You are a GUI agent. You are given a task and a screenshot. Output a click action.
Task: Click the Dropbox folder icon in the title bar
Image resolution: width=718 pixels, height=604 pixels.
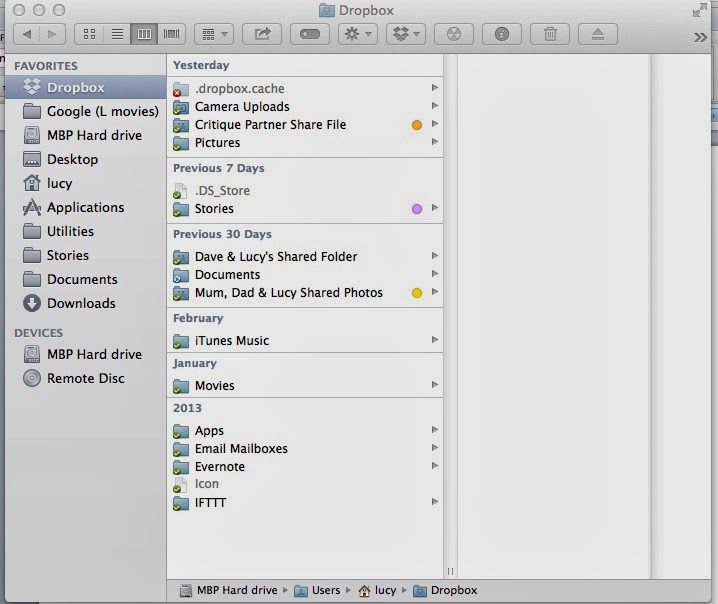(x=326, y=11)
